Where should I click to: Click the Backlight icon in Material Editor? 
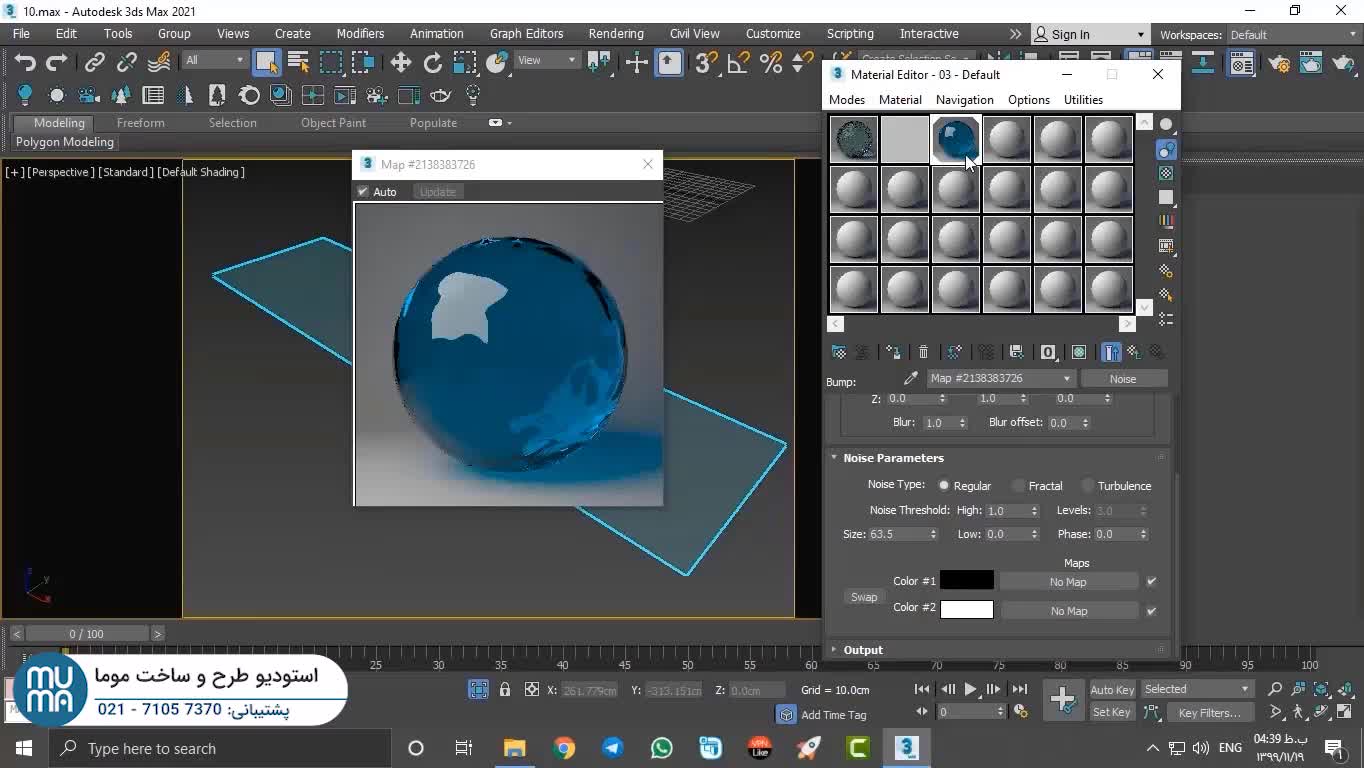1166,149
